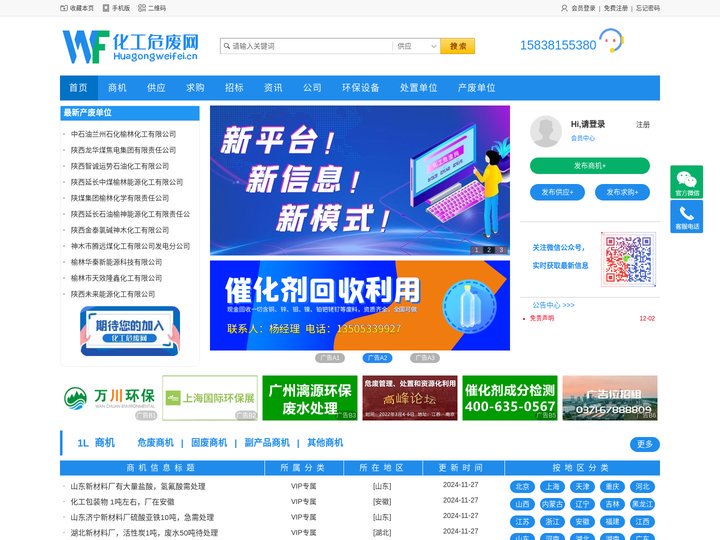Open 陕西龙华煤焦电集团有限责任公司 link
The image size is (720, 540).
124,150
